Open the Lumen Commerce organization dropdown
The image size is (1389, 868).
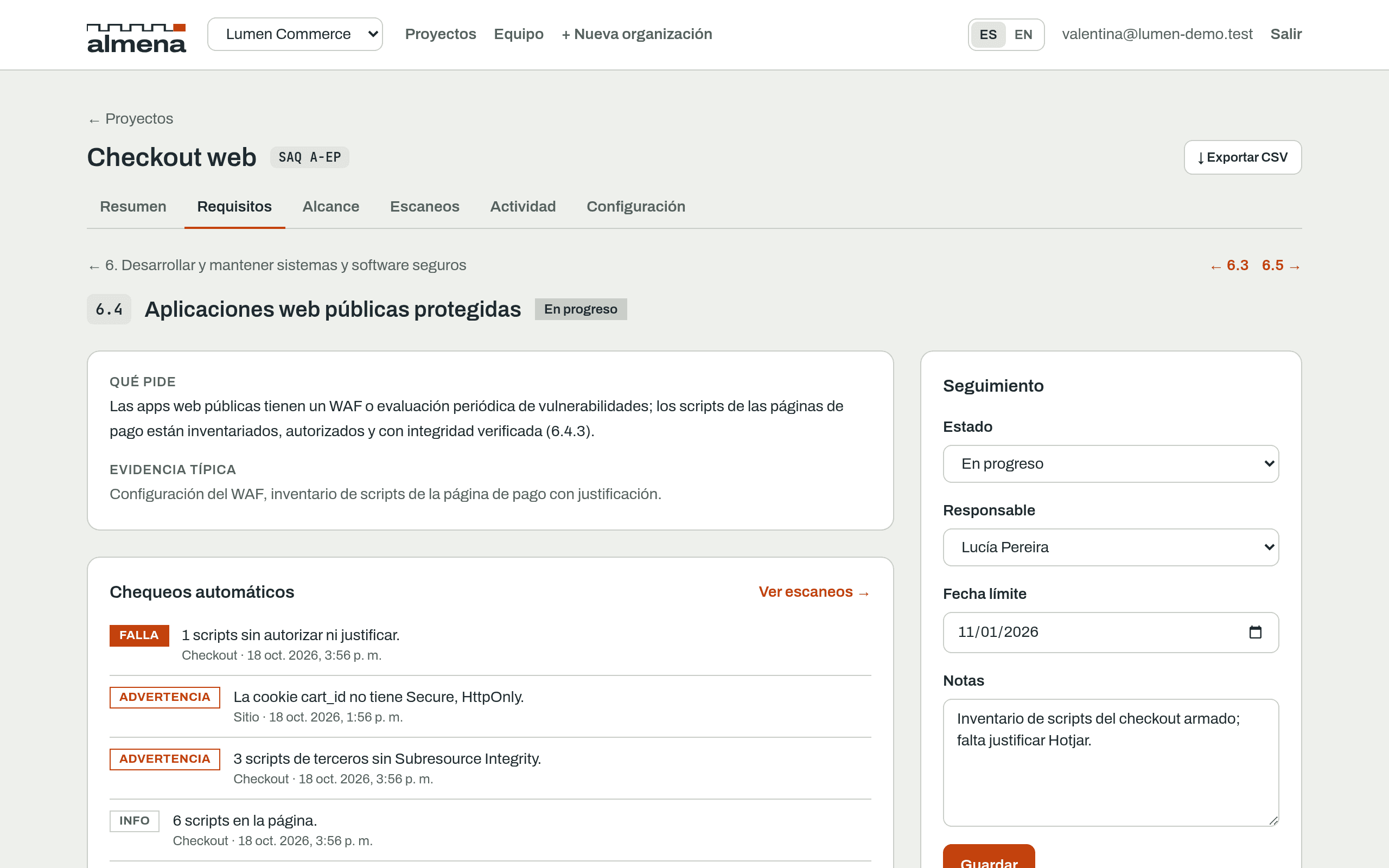pos(295,34)
